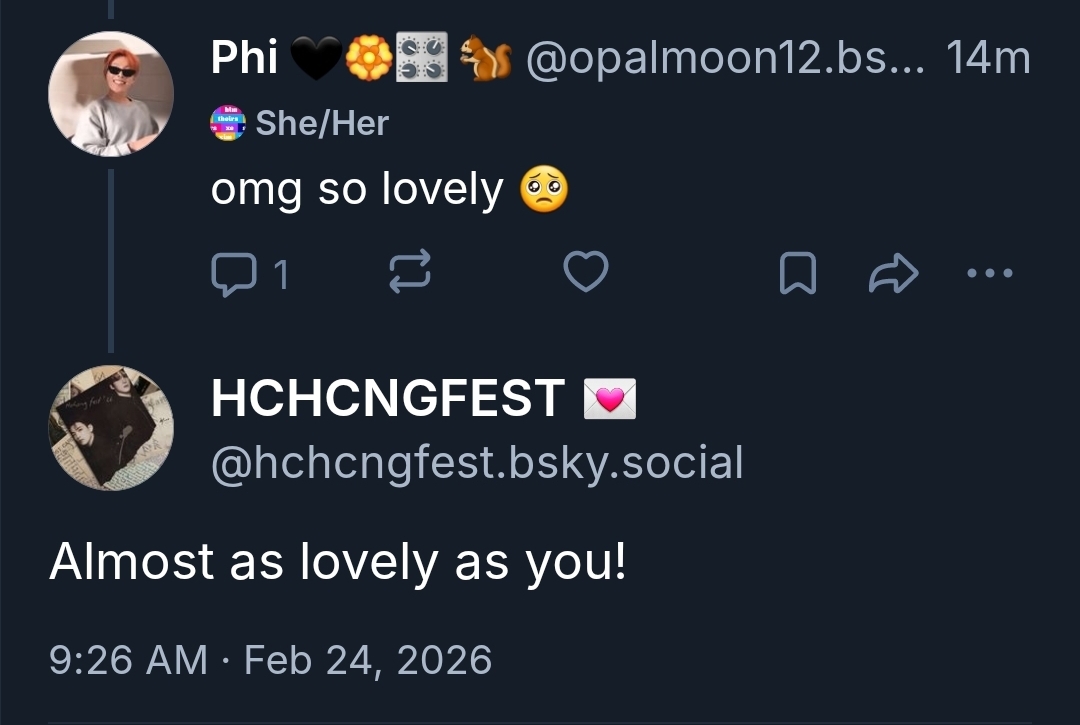The width and height of the screenshot is (1080, 725).
Task: Click the colorful badge icon beside She/Her
Action: coord(228,124)
